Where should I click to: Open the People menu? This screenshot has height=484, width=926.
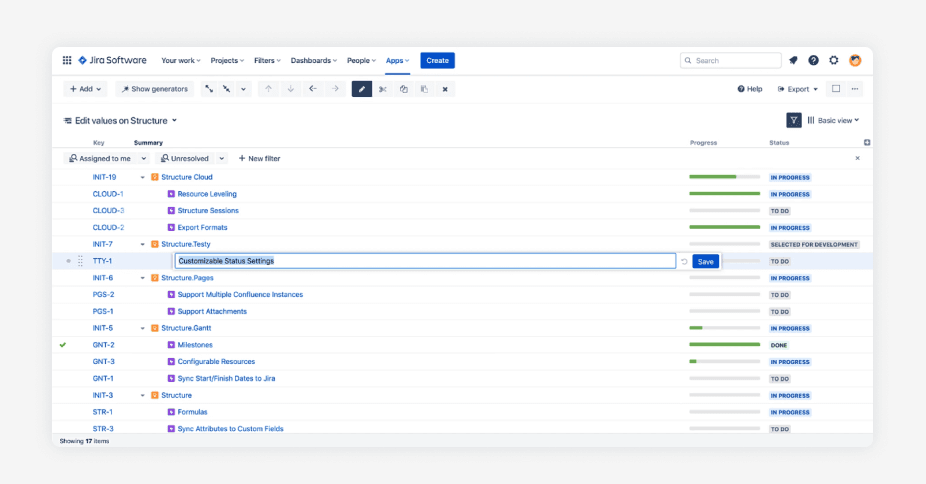click(361, 60)
